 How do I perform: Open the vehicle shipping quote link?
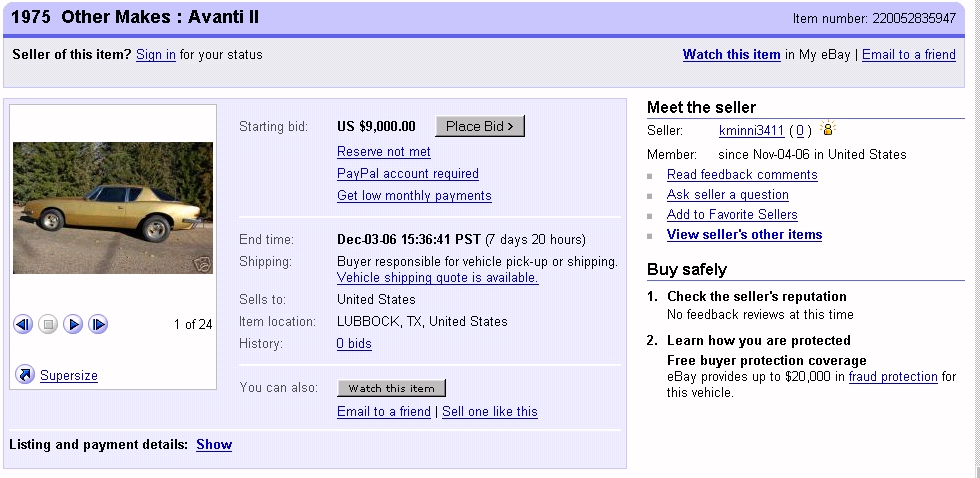coord(437,278)
